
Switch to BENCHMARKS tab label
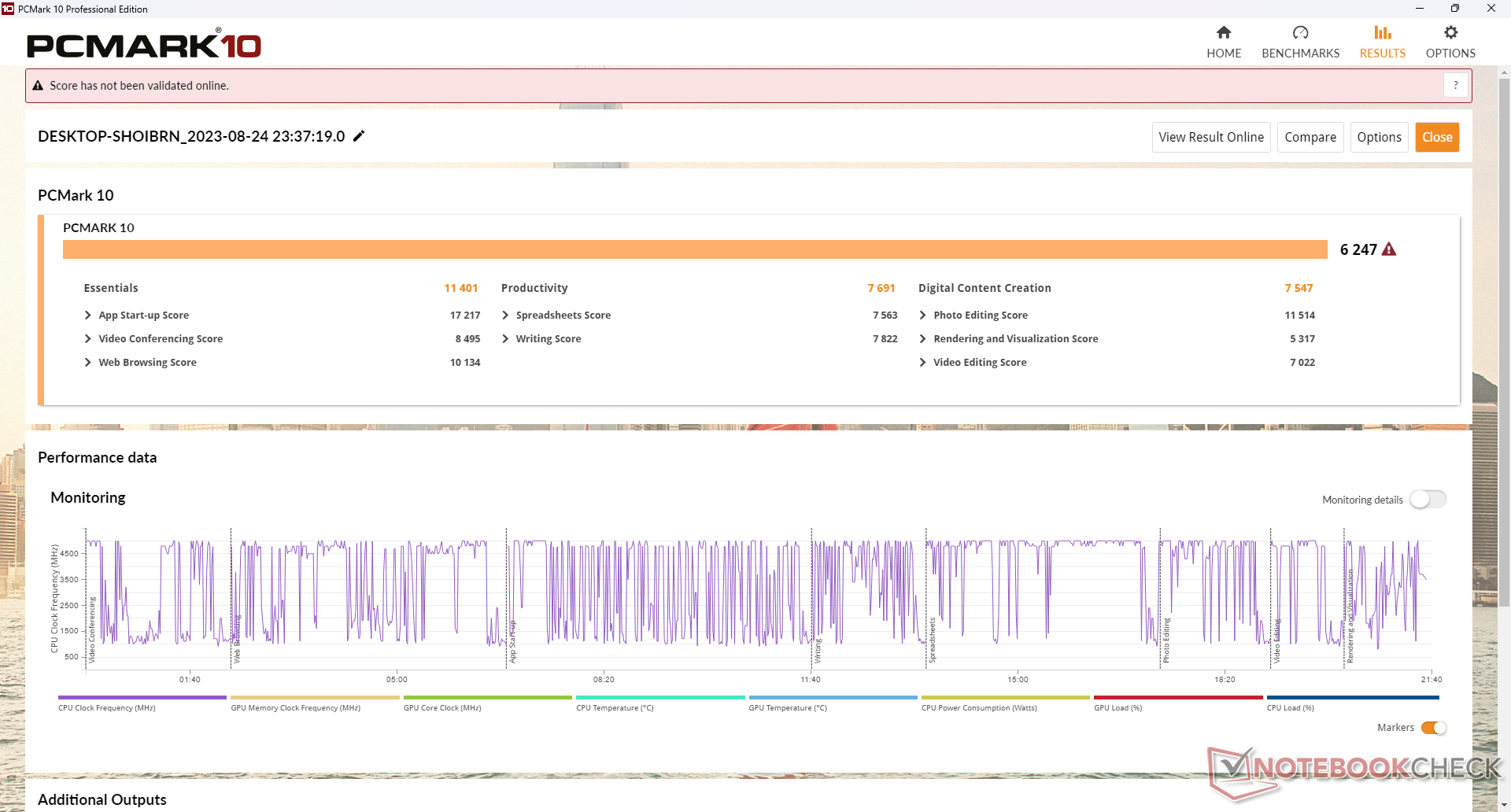(1300, 54)
